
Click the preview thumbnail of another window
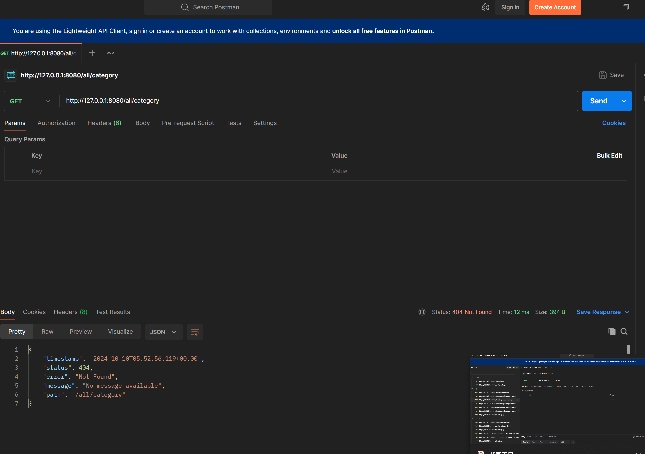[557, 405]
